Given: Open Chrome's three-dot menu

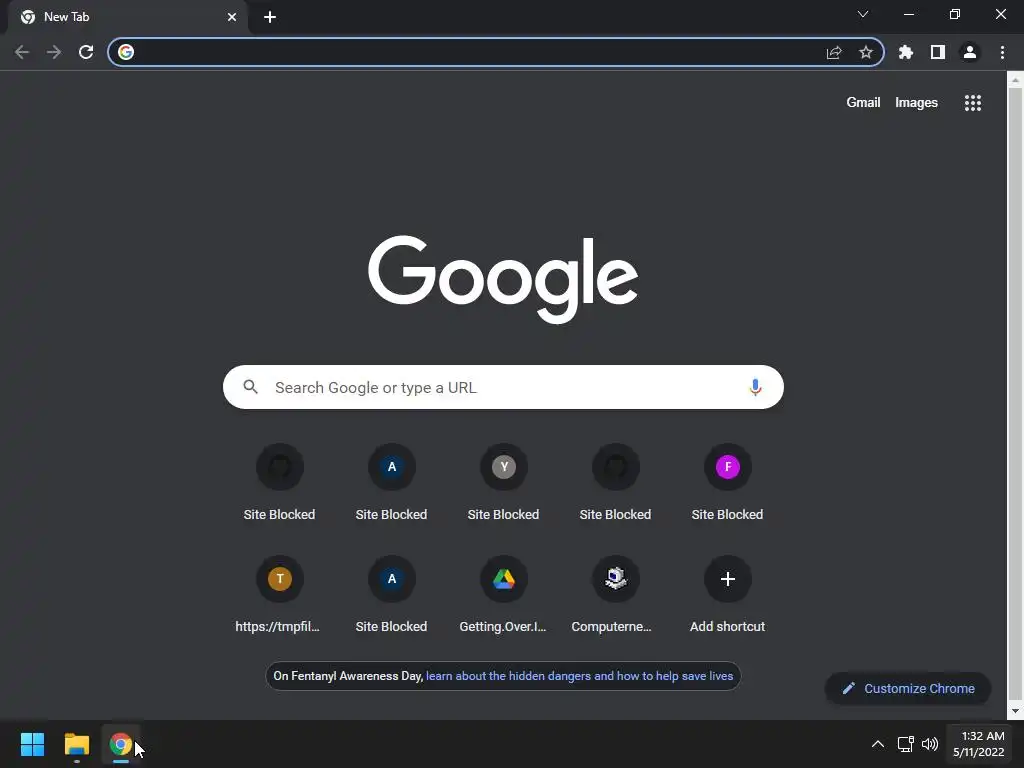Looking at the screenshot, I should [x=1002, y=52].
